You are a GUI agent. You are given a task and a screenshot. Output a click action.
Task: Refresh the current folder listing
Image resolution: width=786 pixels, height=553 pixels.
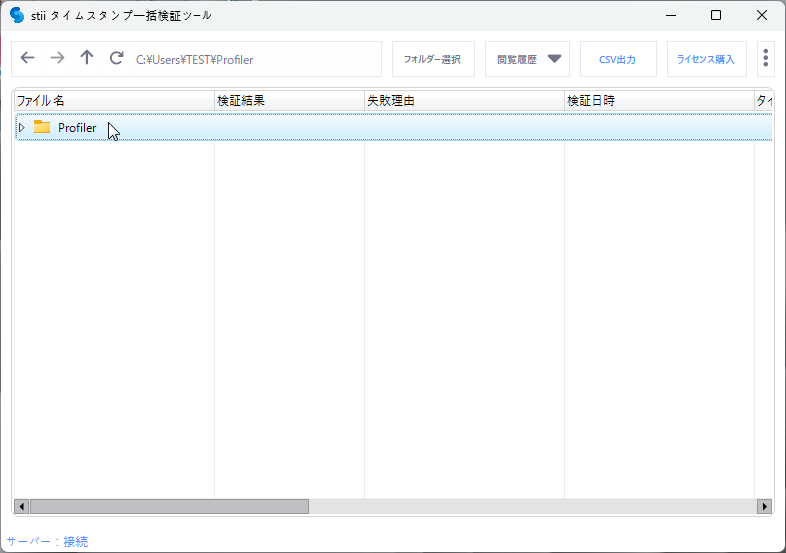(x=117, y=59)
